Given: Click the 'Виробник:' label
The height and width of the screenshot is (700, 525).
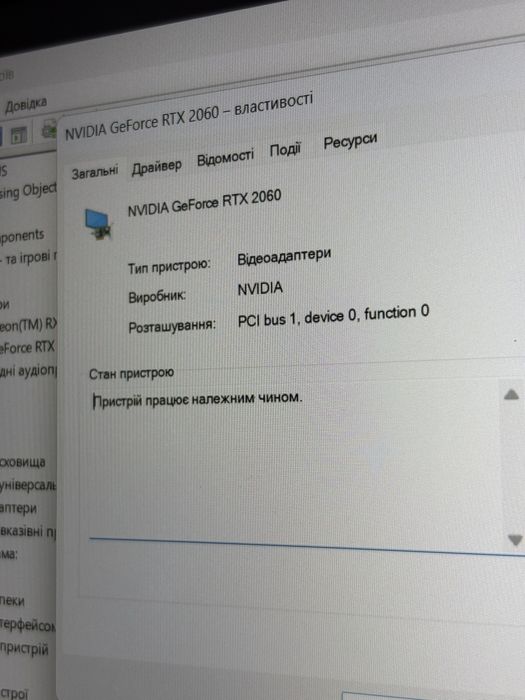Looking at the screenshot, I should [x=157, y=297].
